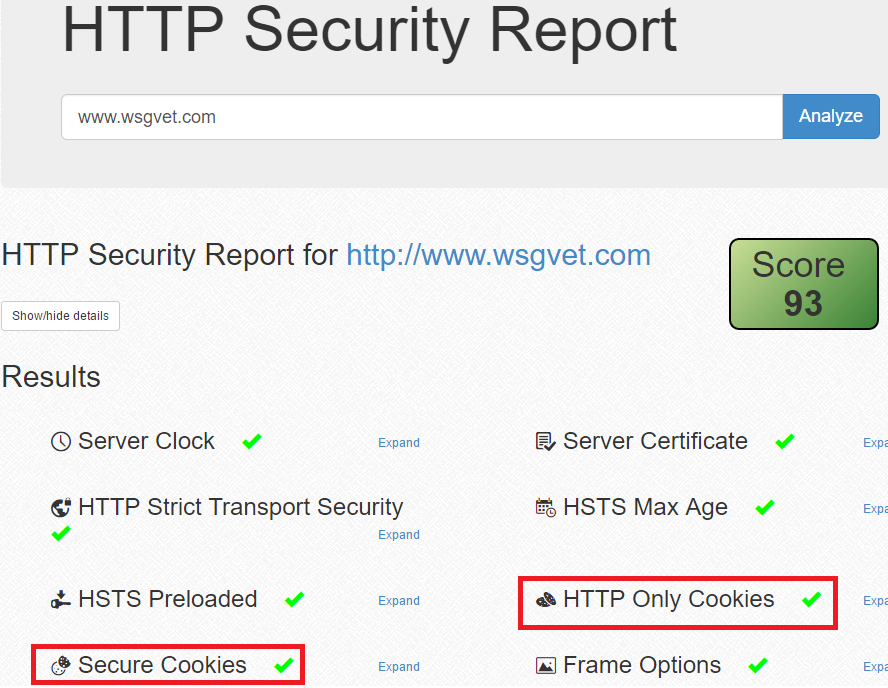Click the Frame Options image icon

coord(546,666)
